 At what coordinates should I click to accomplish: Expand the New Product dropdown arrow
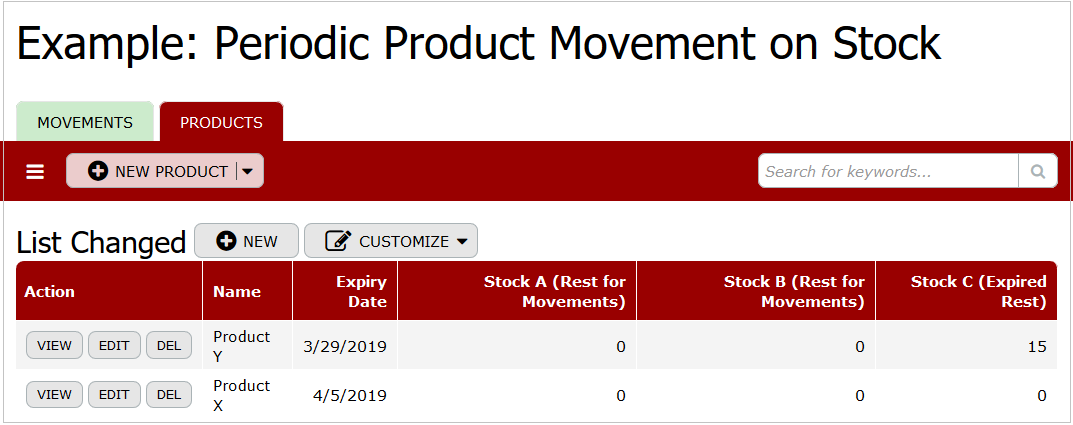click(x=248, y=171)
